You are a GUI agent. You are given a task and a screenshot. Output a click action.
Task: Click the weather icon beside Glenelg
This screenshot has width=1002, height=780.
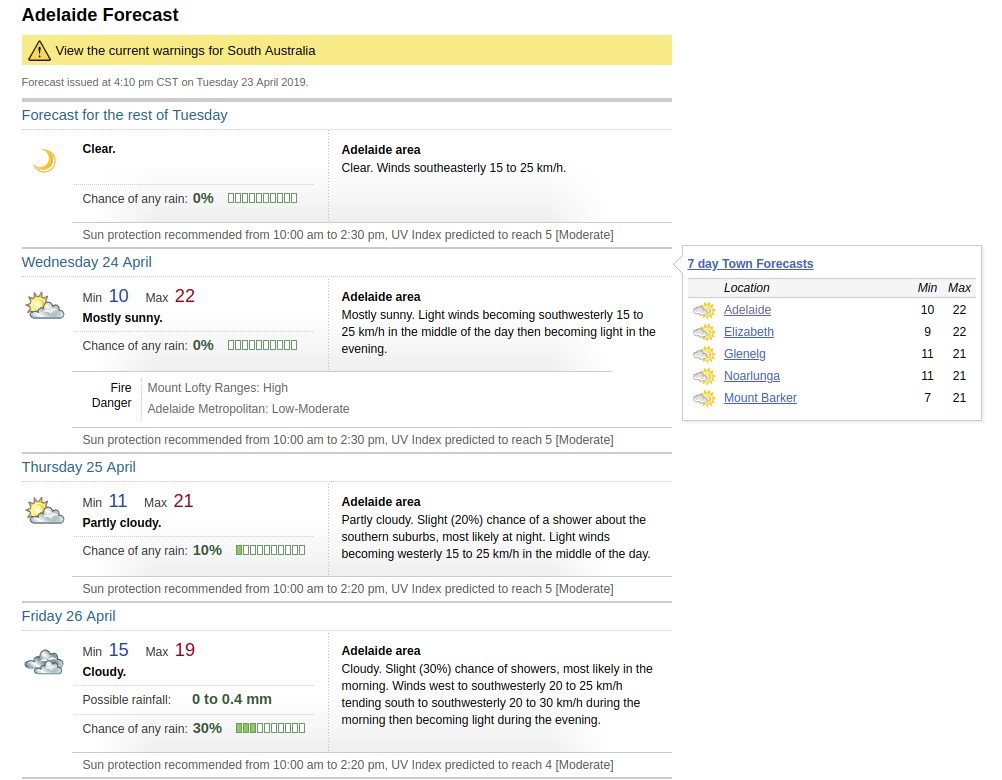click(x=704, y=354)
